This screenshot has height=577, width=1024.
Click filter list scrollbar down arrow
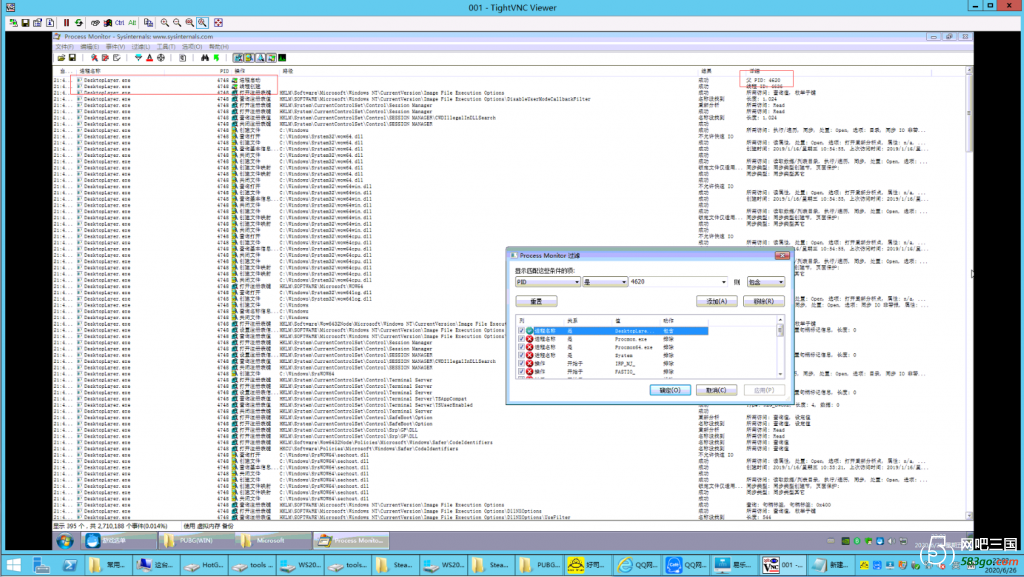(x=780, y=374)
